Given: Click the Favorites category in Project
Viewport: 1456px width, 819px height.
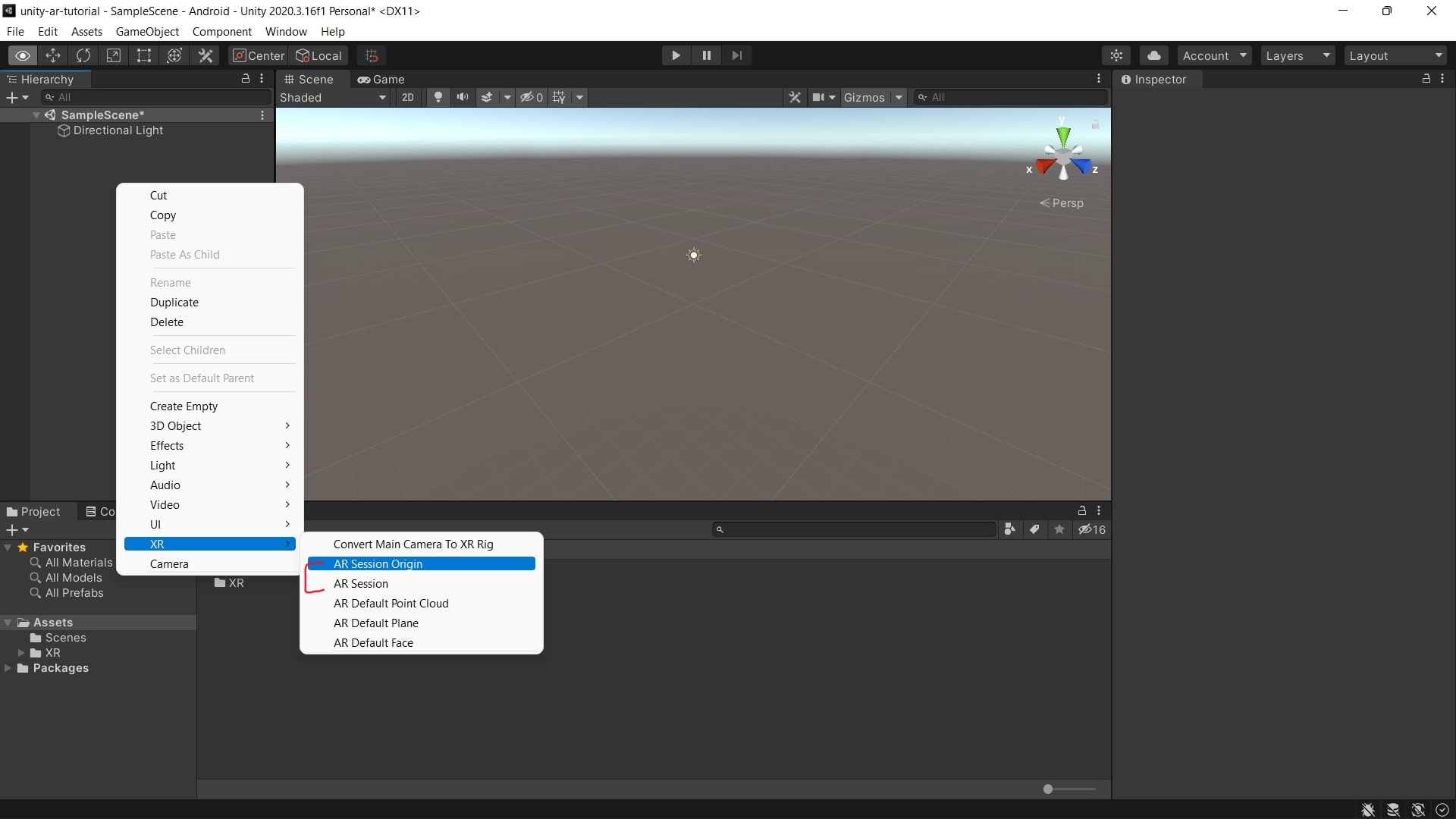Looking at the screenshot, I should click(x=59, y=547).
